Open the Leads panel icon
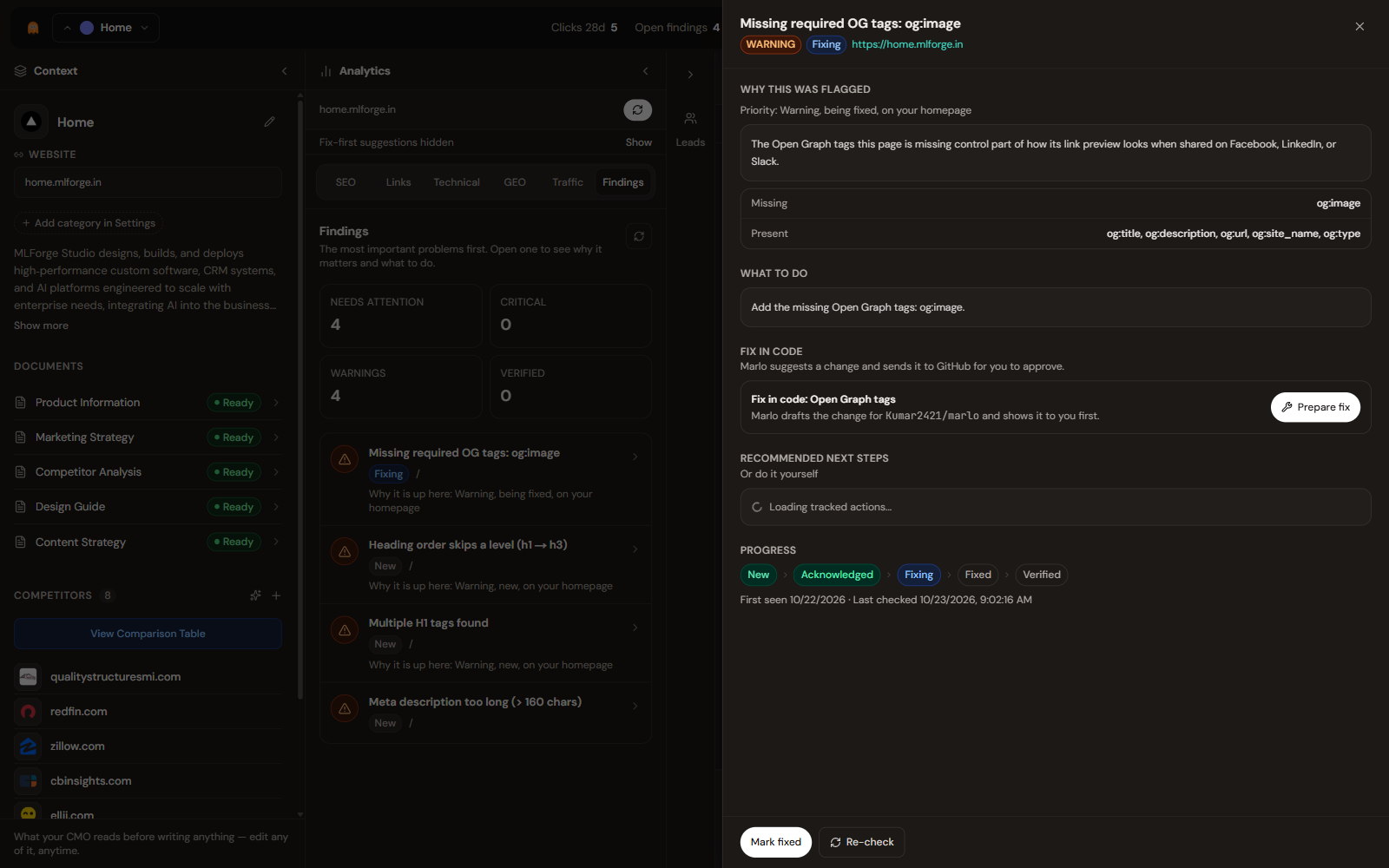1389x868 pixels. (690, 128)
